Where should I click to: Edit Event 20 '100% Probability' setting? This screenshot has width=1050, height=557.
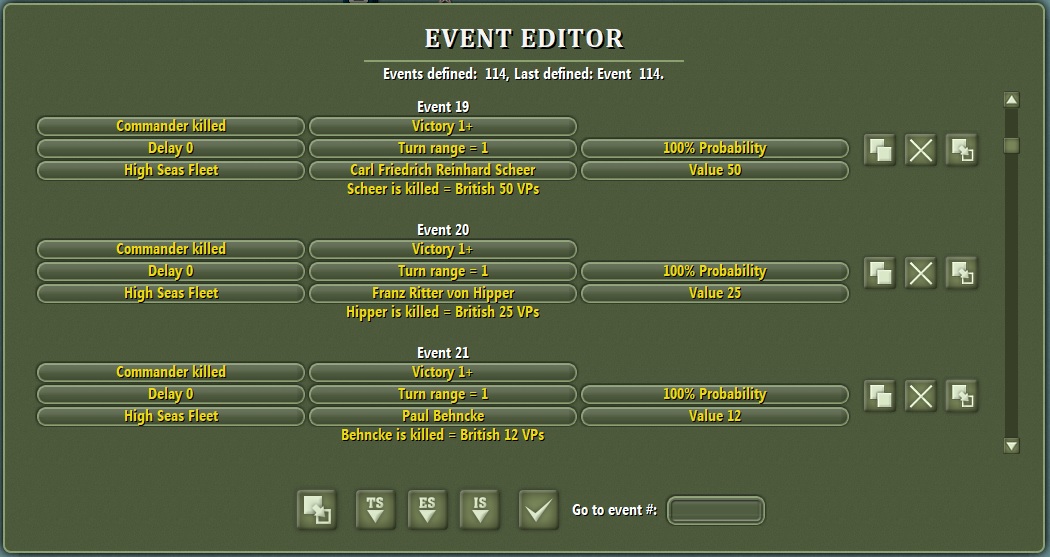(x=715, y=272)
